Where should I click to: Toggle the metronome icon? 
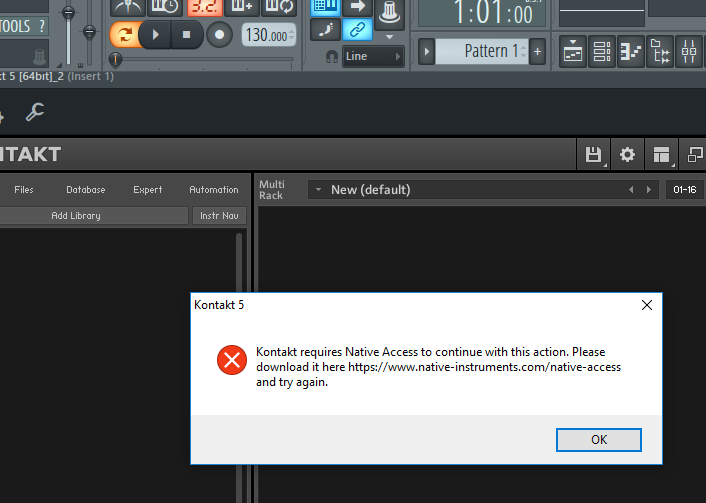[x=128, y=6]
